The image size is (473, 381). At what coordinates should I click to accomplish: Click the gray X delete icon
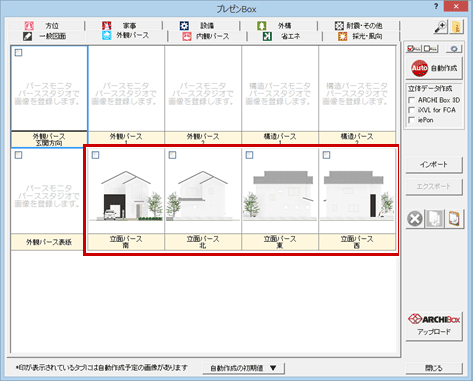[415, 219]
